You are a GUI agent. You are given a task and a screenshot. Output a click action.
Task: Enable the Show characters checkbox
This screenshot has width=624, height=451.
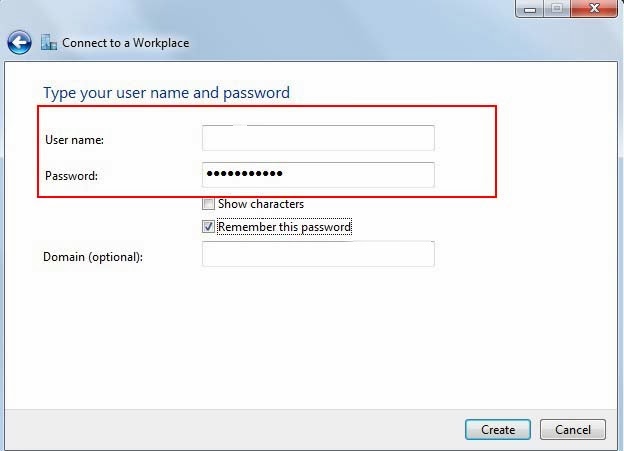click(208, 204)
